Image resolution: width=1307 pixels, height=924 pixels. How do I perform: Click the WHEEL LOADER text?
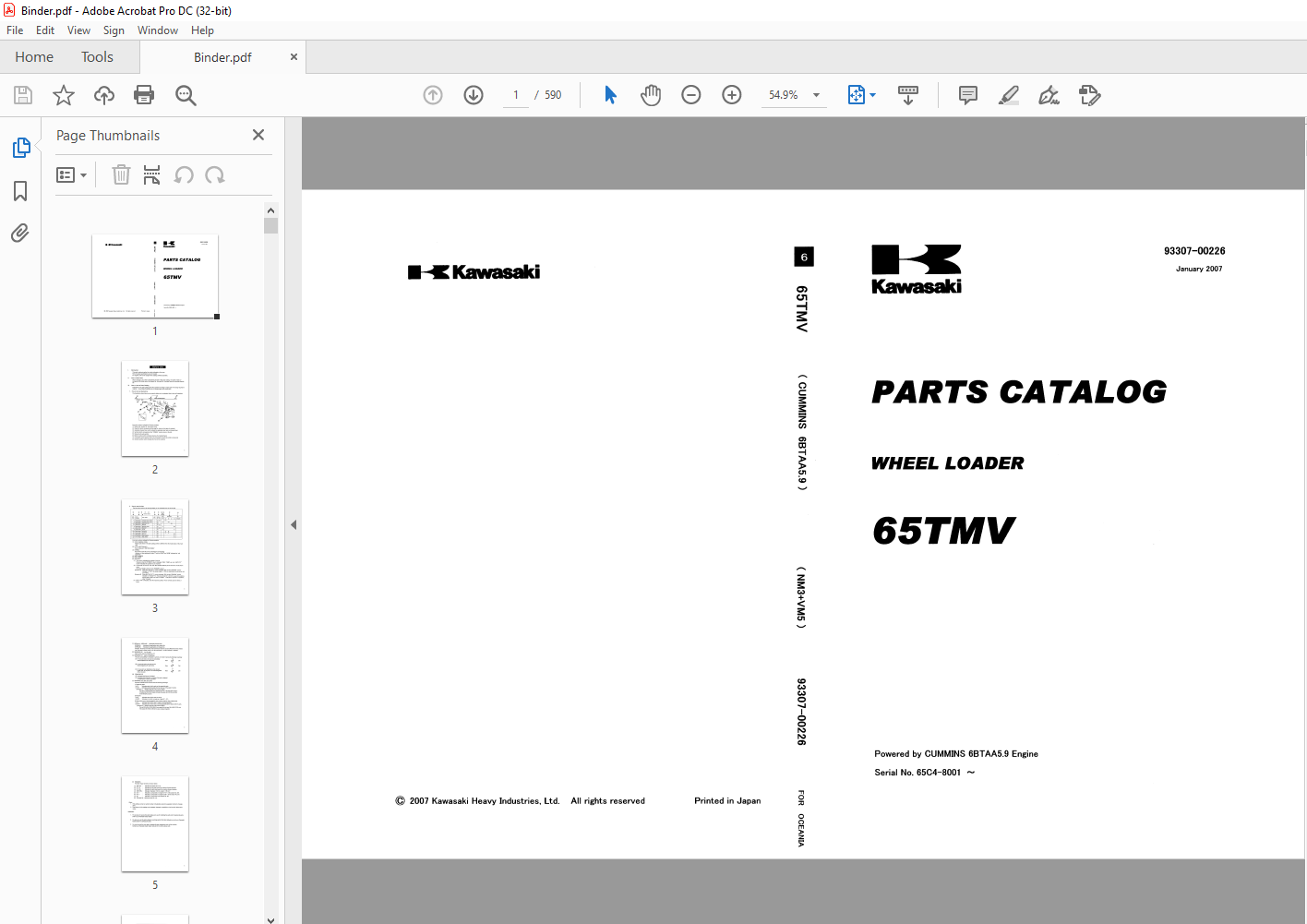point(948,463)
